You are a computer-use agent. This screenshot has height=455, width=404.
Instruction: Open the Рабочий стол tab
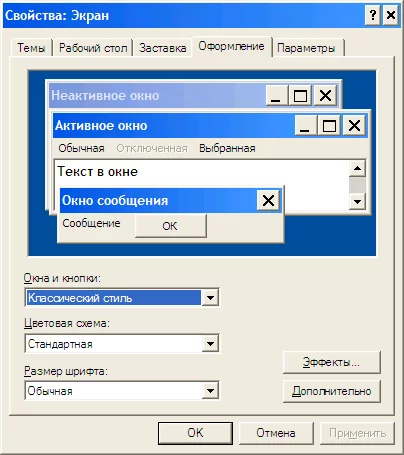click(93, 48)
